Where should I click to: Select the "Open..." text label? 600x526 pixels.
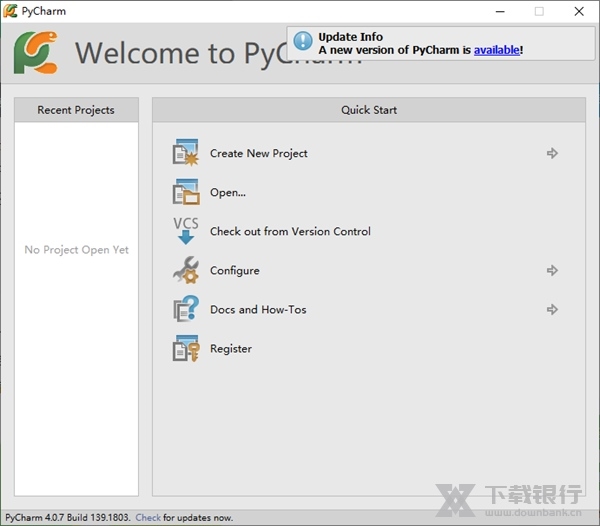point(228,192)
